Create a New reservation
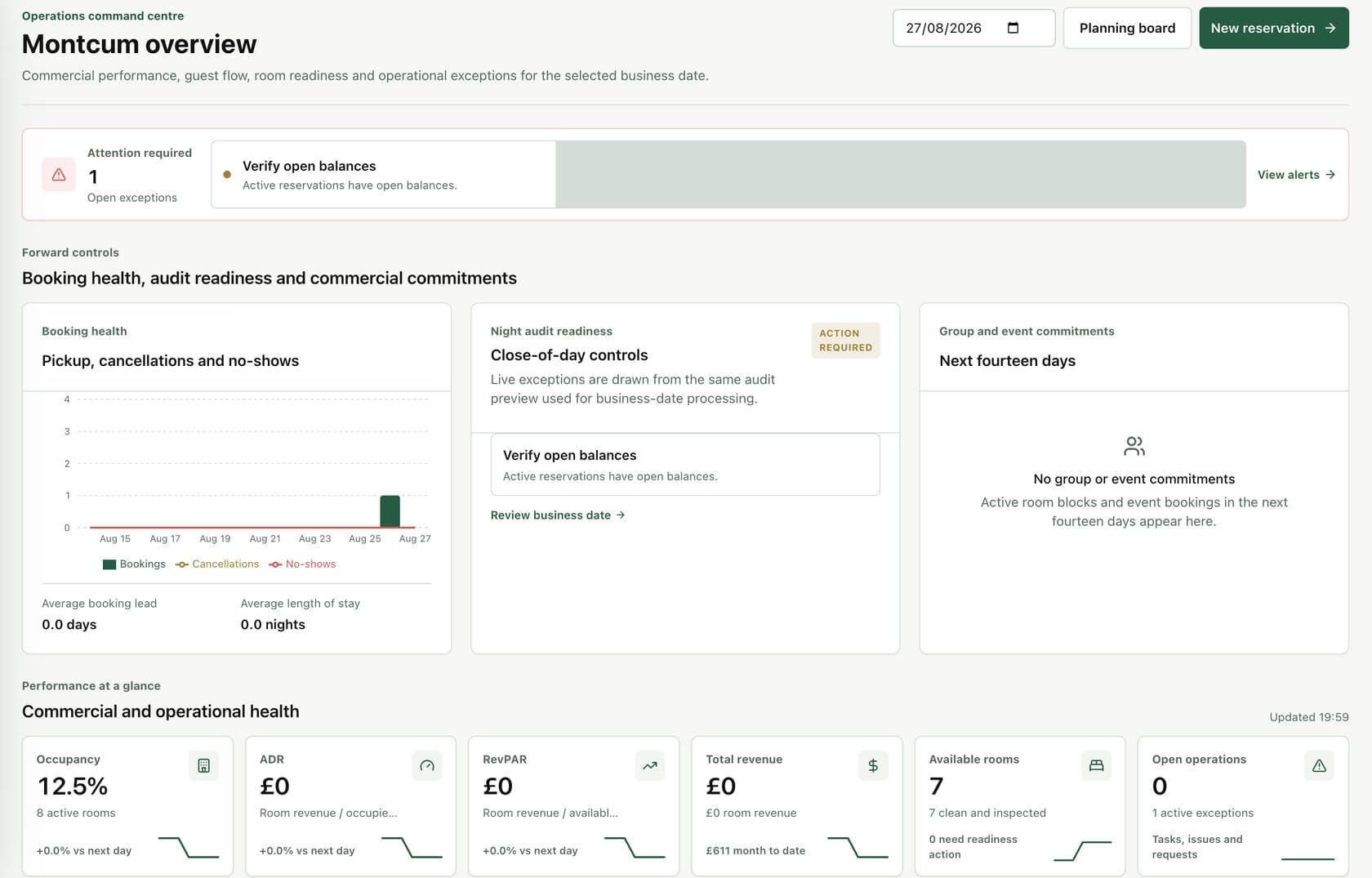This screenshot has height=878, width=1372. click(1274, 28)
